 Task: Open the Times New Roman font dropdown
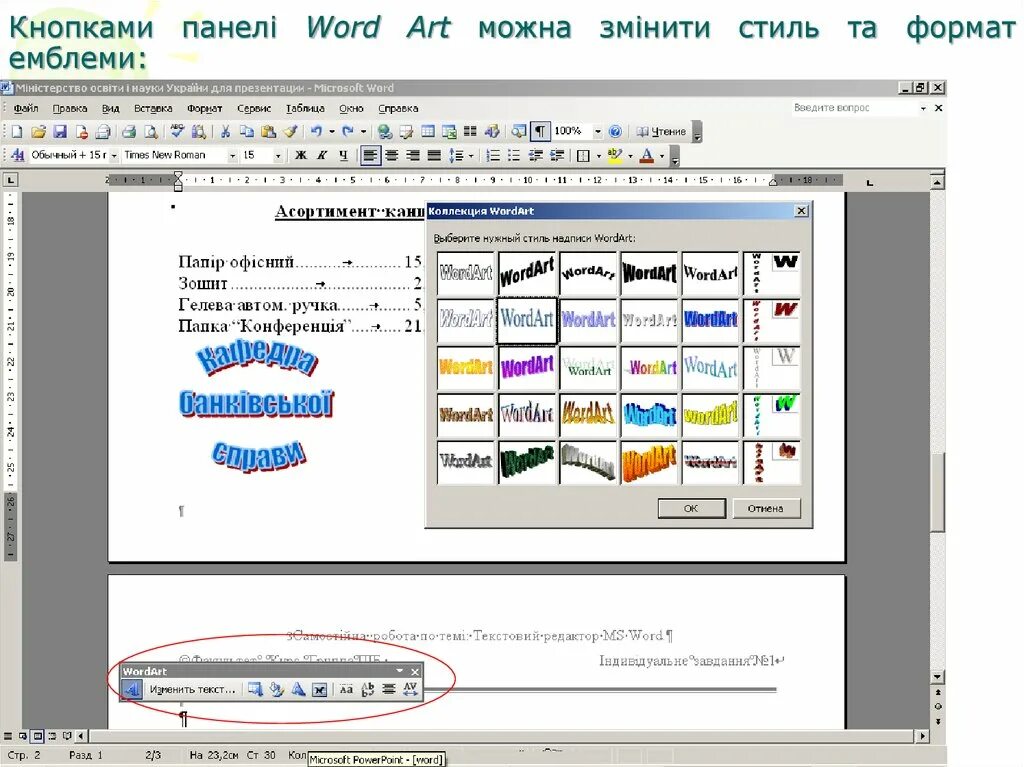coord(232,155)
